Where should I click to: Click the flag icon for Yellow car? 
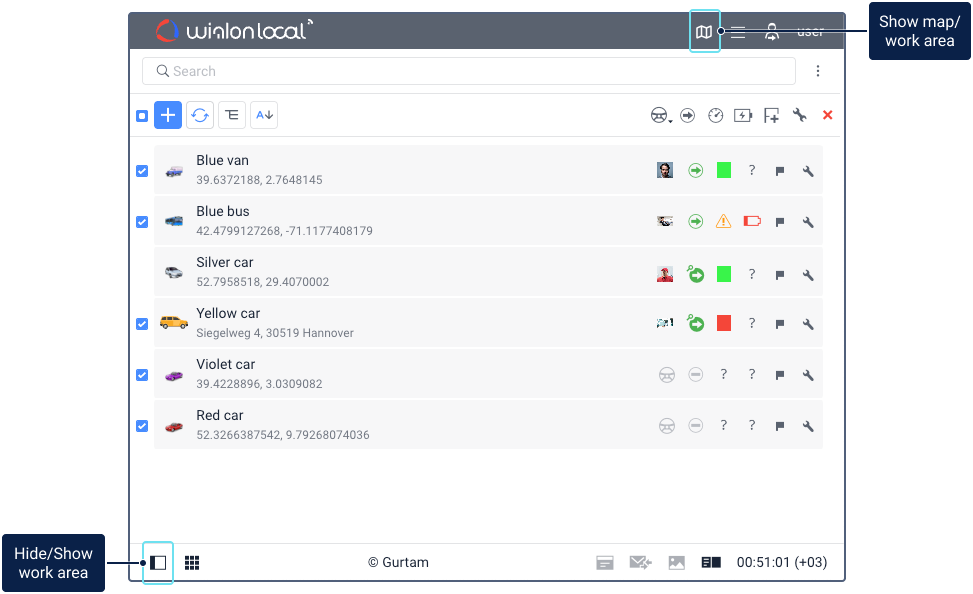(x=780, y=324)
